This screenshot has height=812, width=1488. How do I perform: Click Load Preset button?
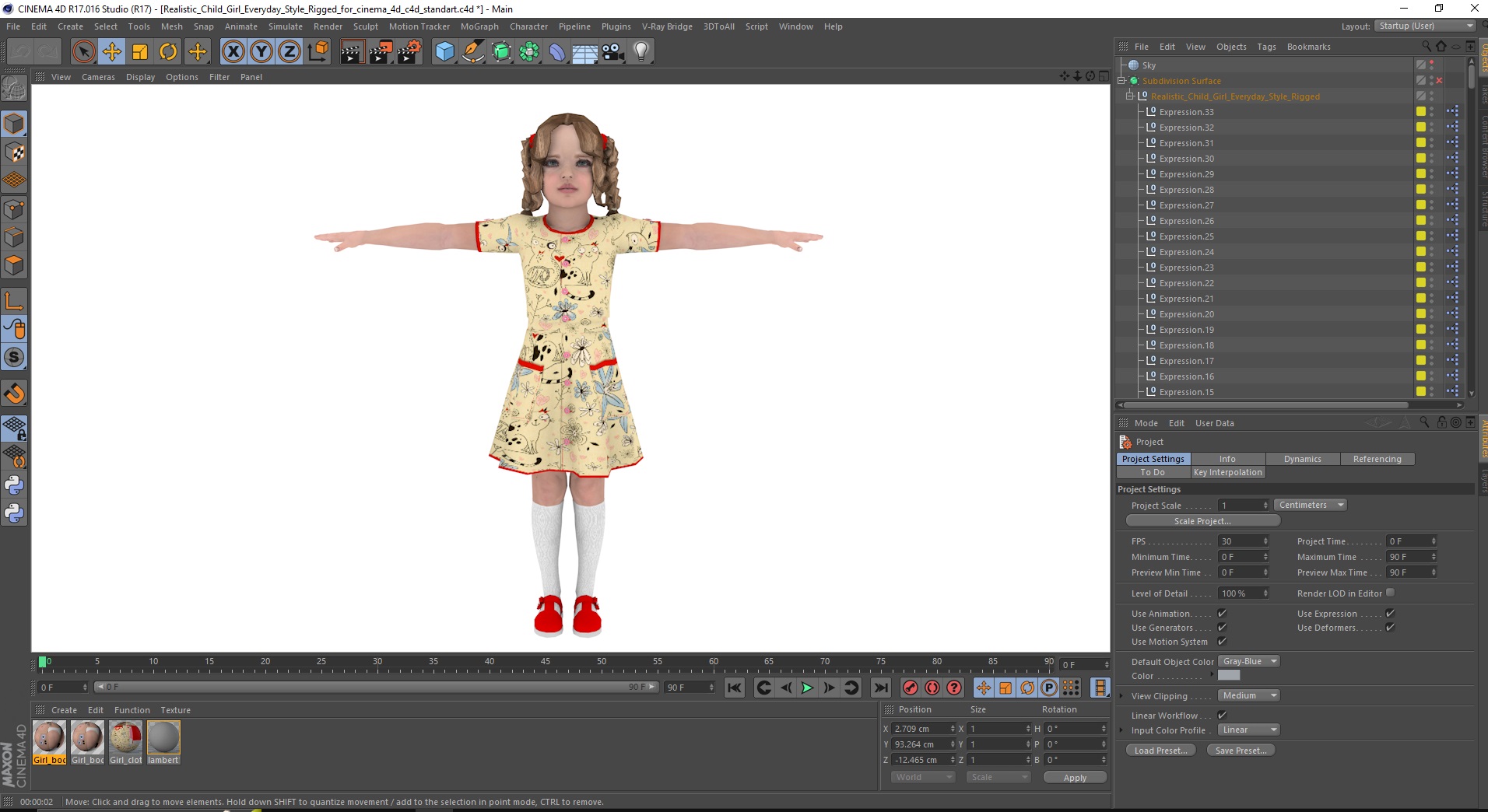(x=1161, y=751)
